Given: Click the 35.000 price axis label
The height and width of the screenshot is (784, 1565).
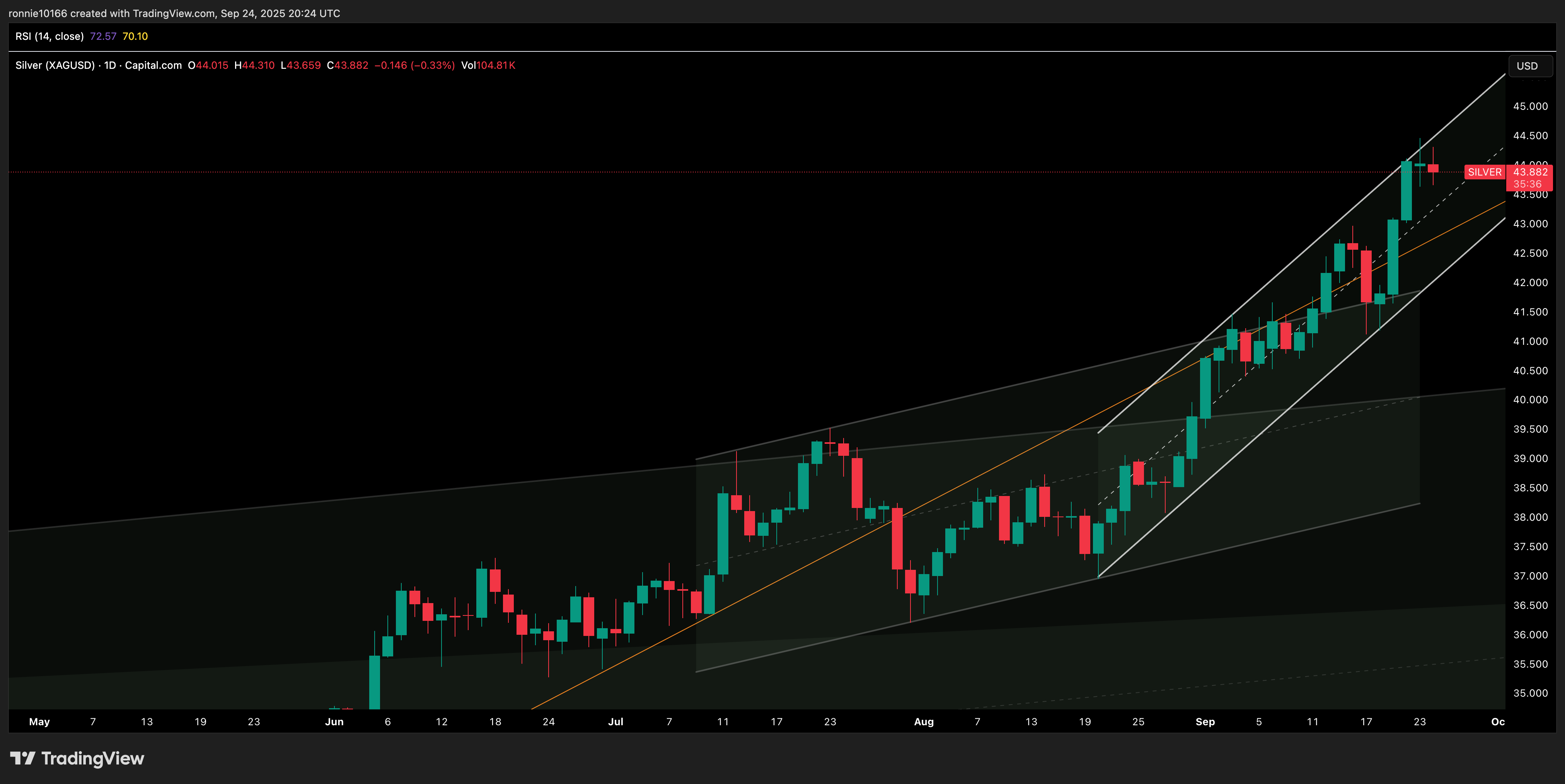Looking at the screenshot, I should click(x=1530, y=693).
